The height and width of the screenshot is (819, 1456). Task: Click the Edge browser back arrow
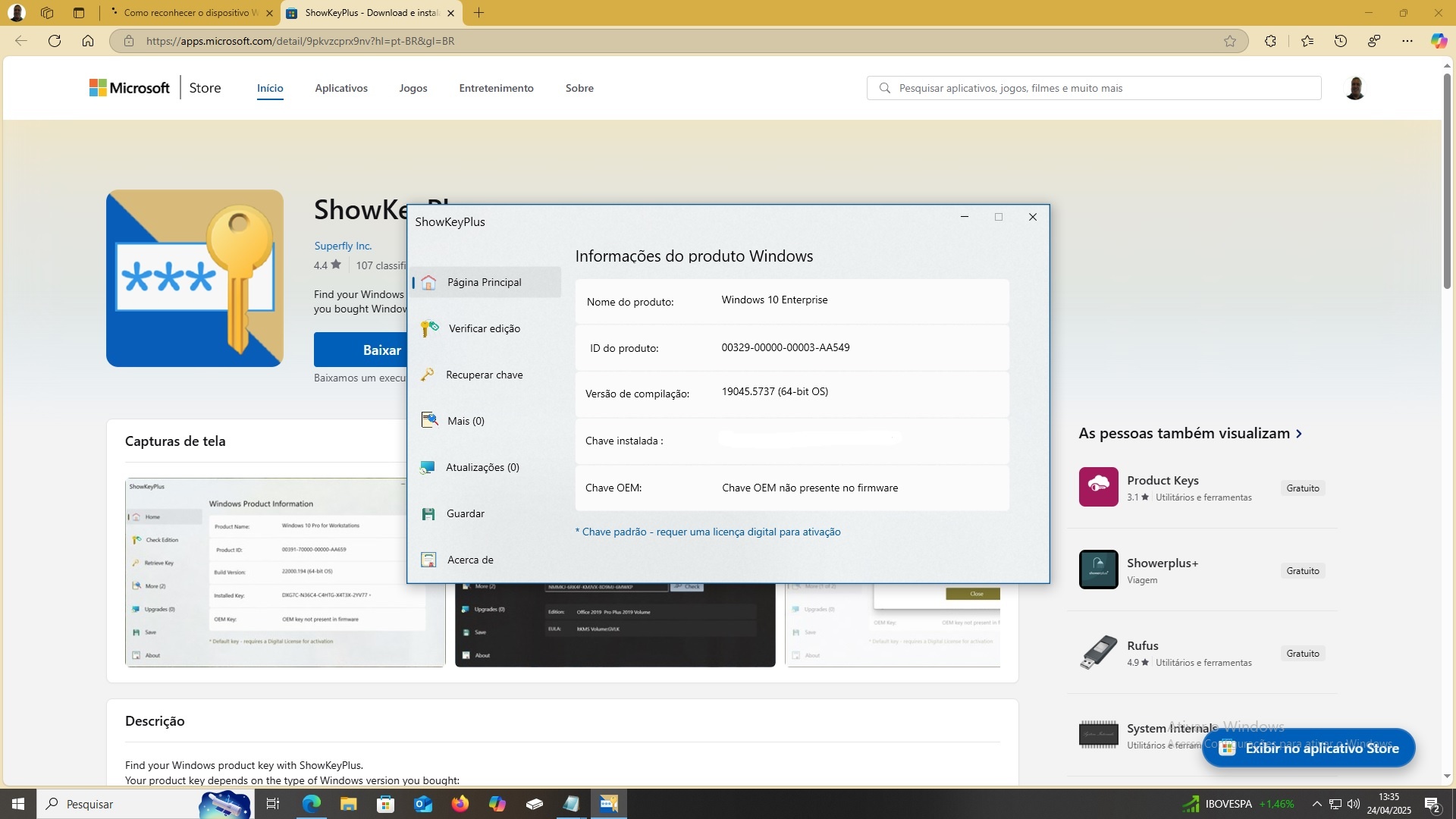pyautogui.click(x=21, y=41)
